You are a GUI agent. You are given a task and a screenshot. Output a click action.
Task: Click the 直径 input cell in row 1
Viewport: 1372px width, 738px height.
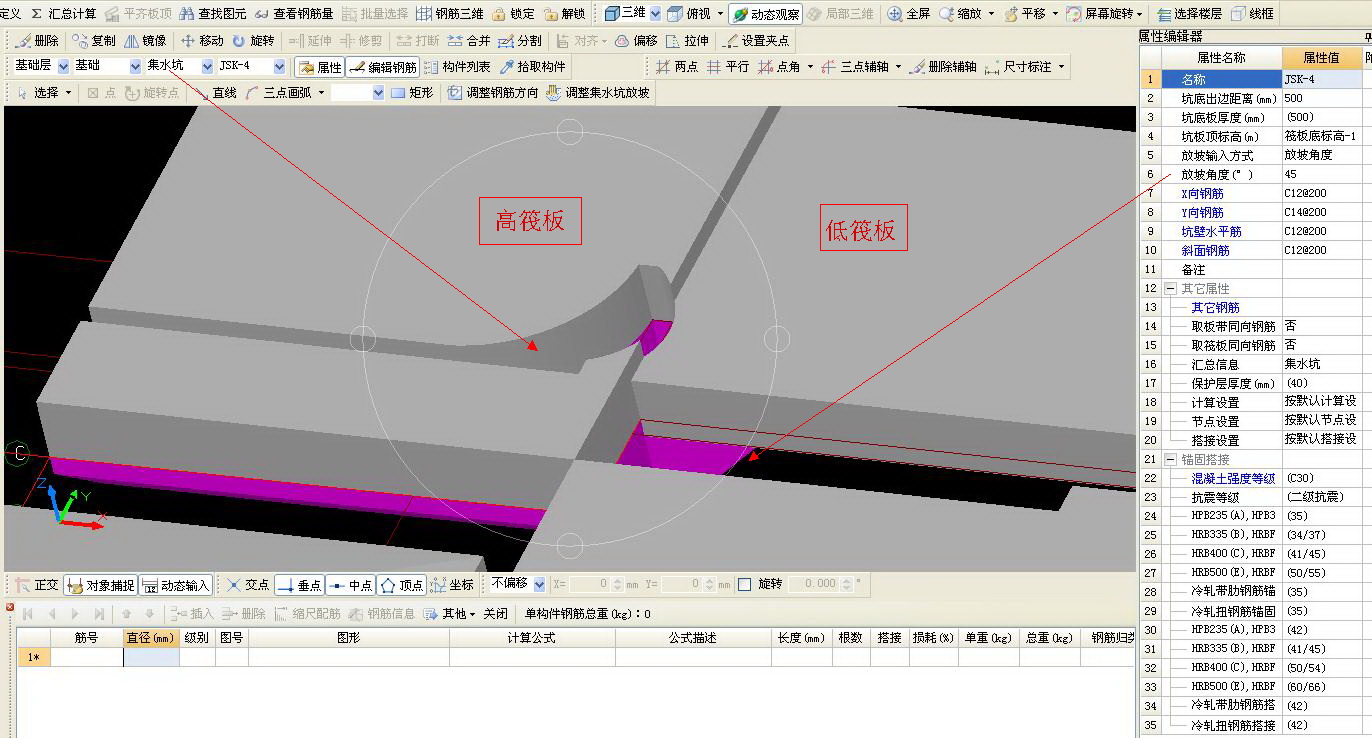point(151,657)
